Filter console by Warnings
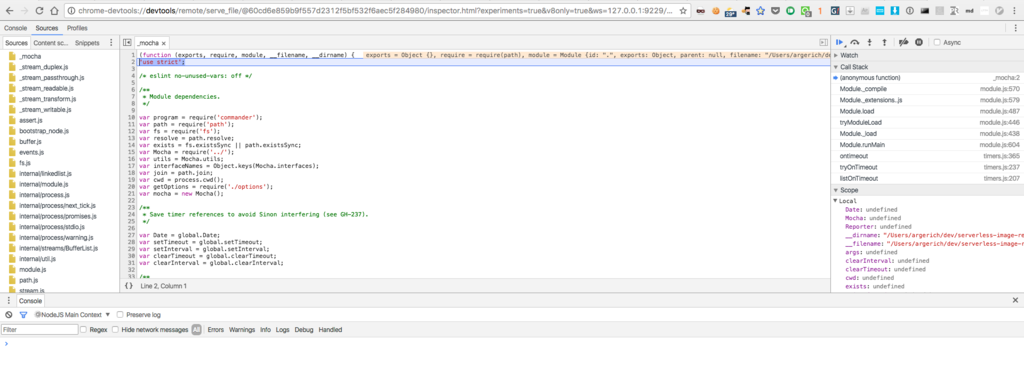Viewport: 1024px width, 388px height. click(242, 330)
